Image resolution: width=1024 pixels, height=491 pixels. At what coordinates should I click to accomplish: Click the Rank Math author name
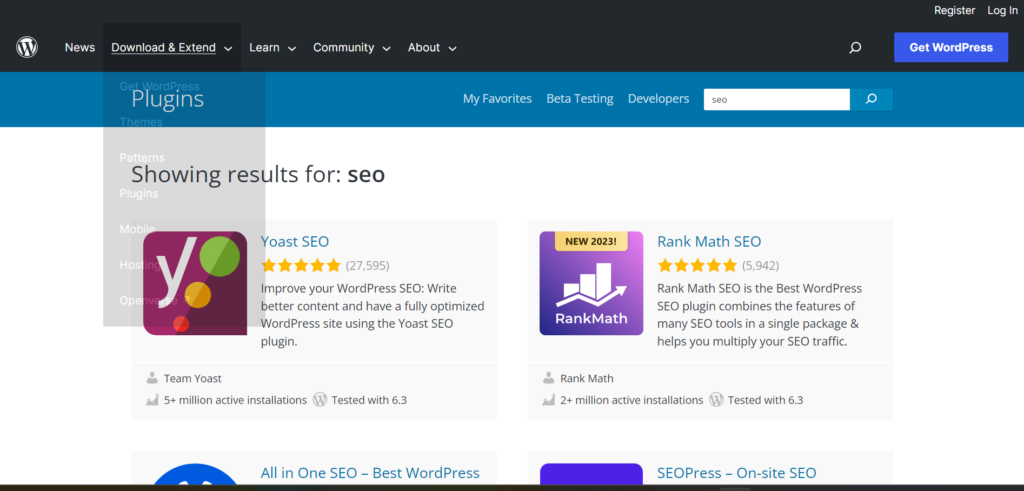click(x=587, y=379)
